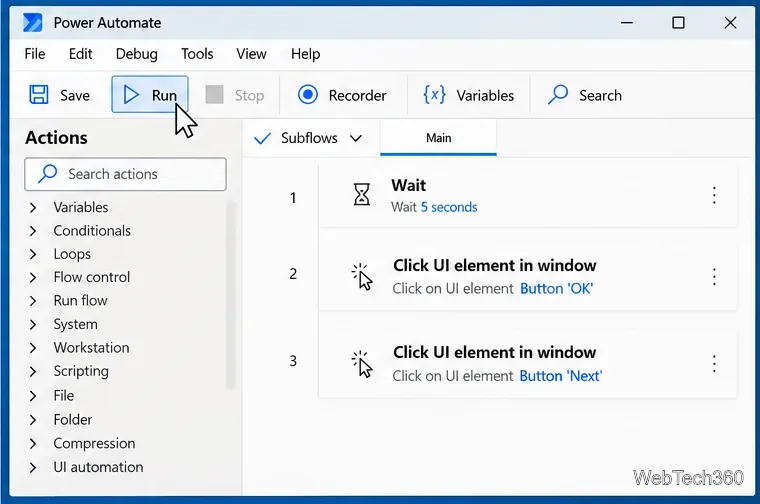Click the Search magnifier in toolbar
The image size is (760, 504).
[558, 94]
